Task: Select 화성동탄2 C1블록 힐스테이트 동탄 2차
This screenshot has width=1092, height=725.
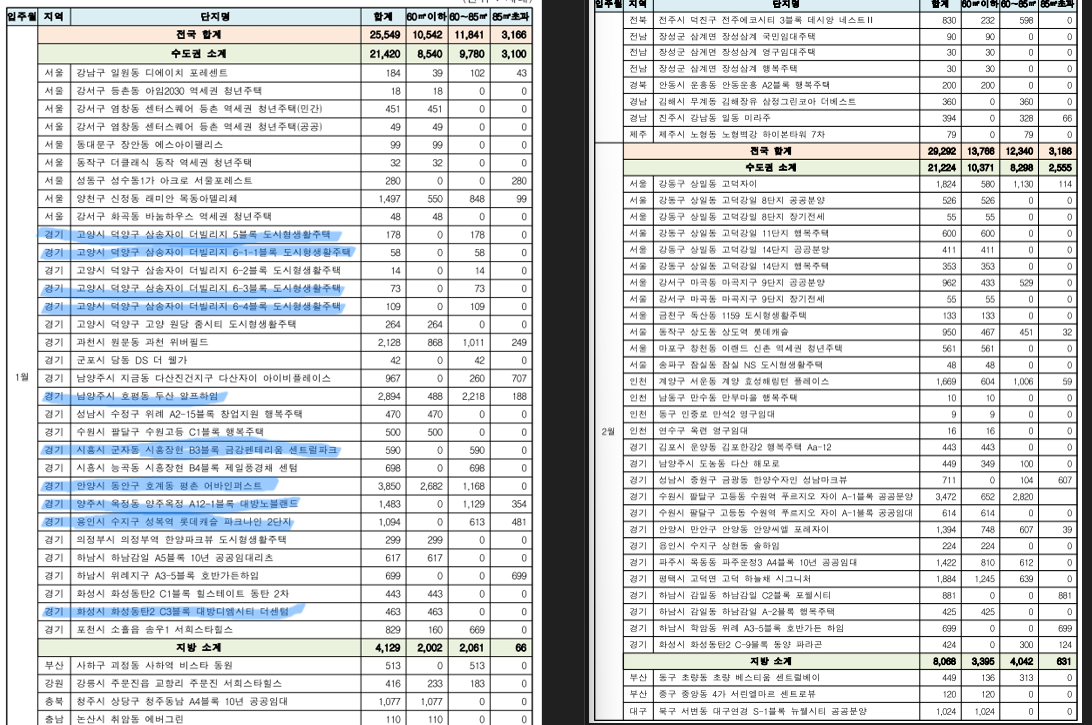Action: tap(182, 594)
